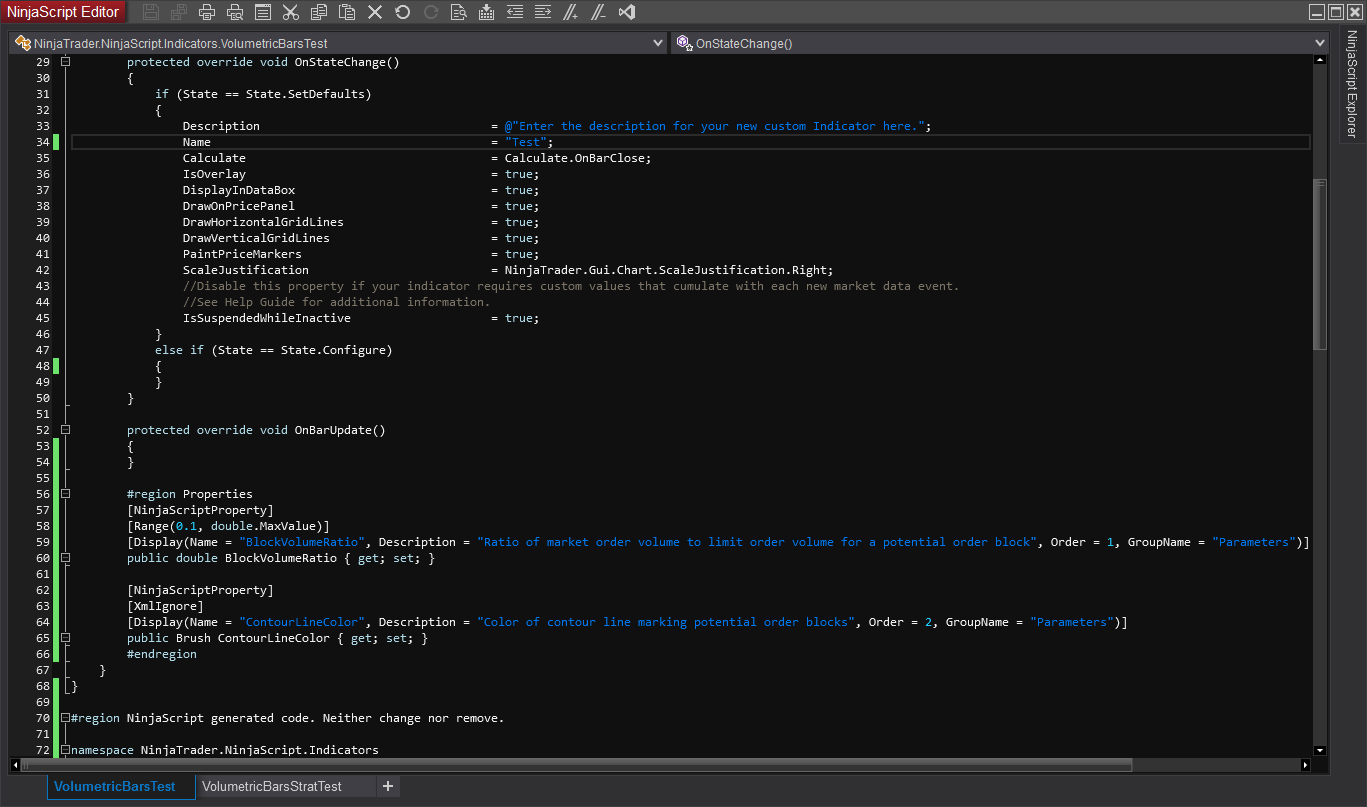Open the NinjaScript Explorer side panel

(1351, 85)
